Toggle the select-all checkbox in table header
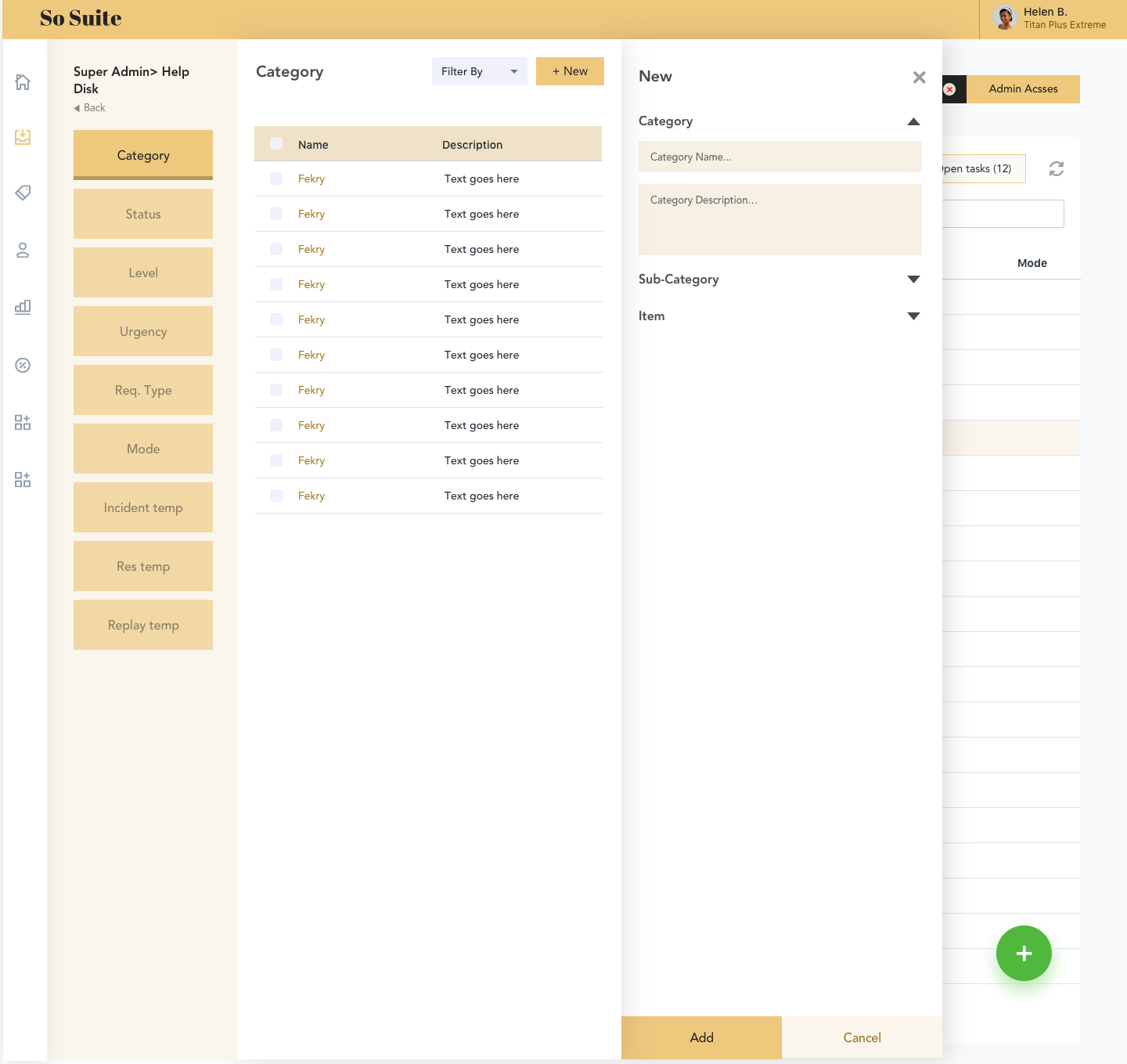Image resolution: width=1127 pixels, height=1064 pixels. coord(276,143)
